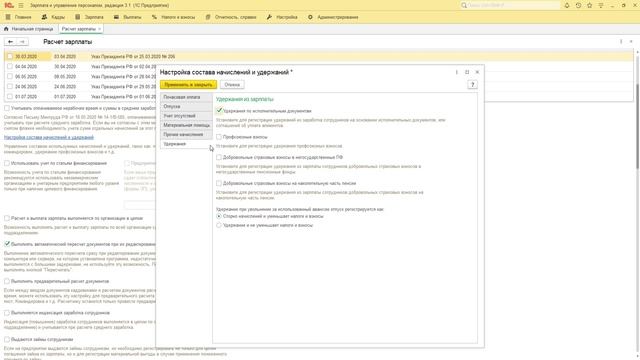Open more-options dots in the settings dialog header
The image size is (640, 360).
[x=456, y=72]
